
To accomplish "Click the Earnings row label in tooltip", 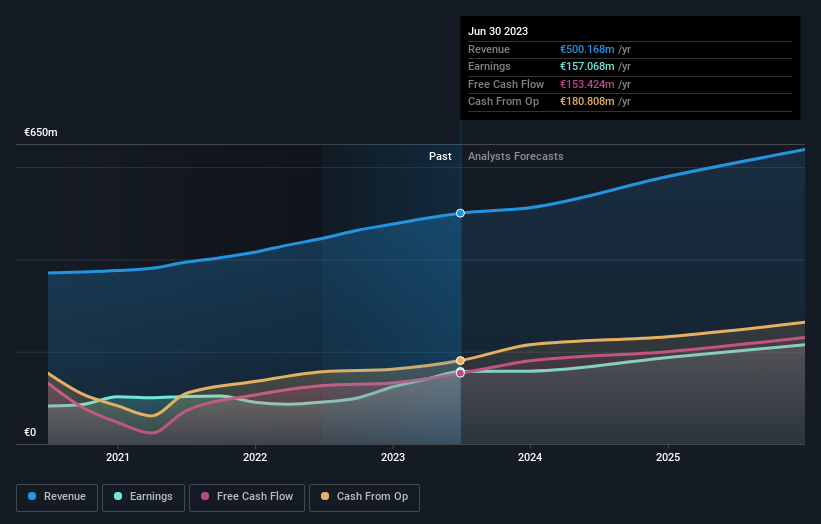I will point(489,66).
